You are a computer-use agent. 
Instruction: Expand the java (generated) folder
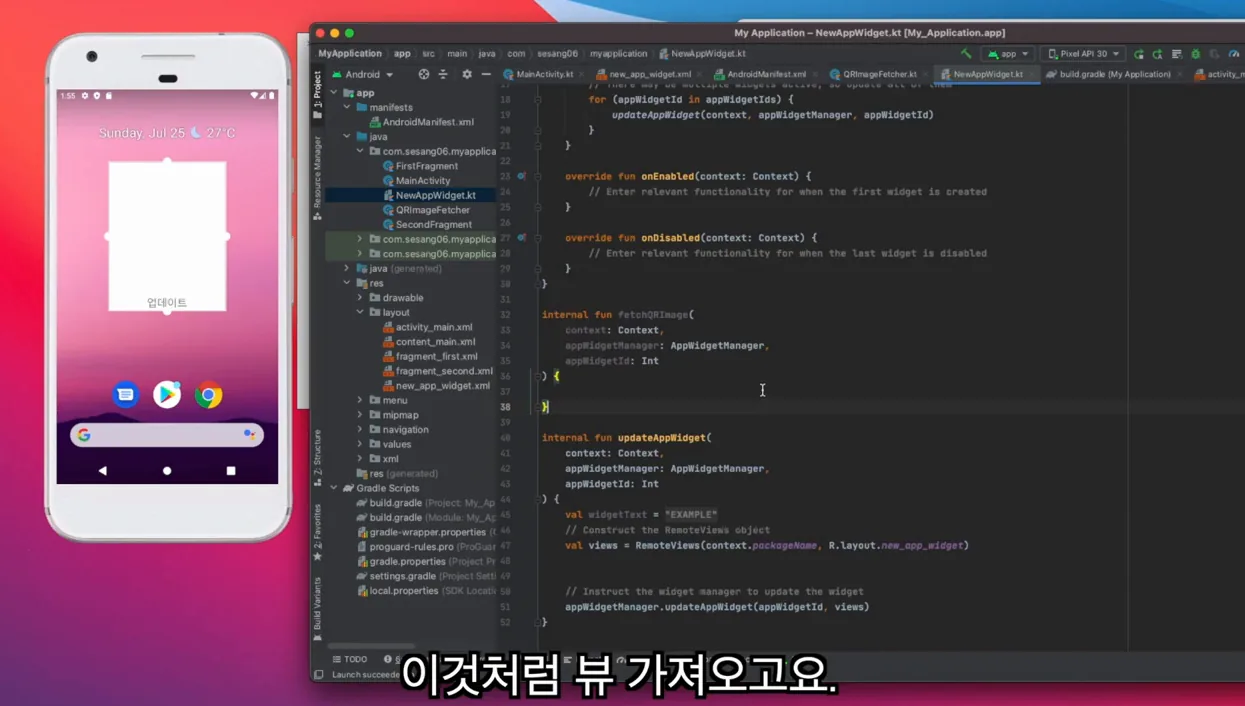click(347, 268)
